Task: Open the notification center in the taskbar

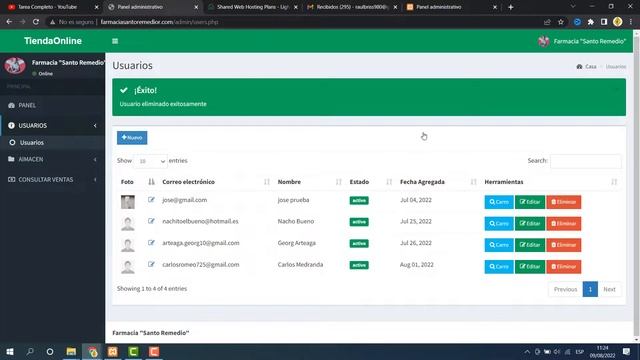Action: click(627, 351)
